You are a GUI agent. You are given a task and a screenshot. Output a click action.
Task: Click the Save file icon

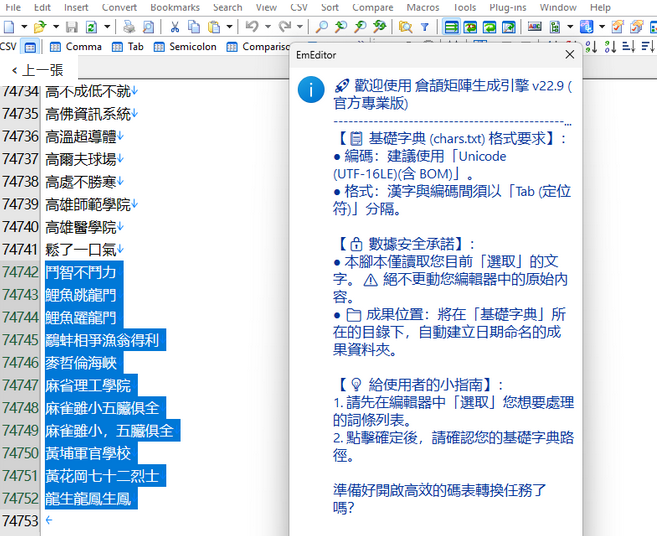(x=73, y=27)
